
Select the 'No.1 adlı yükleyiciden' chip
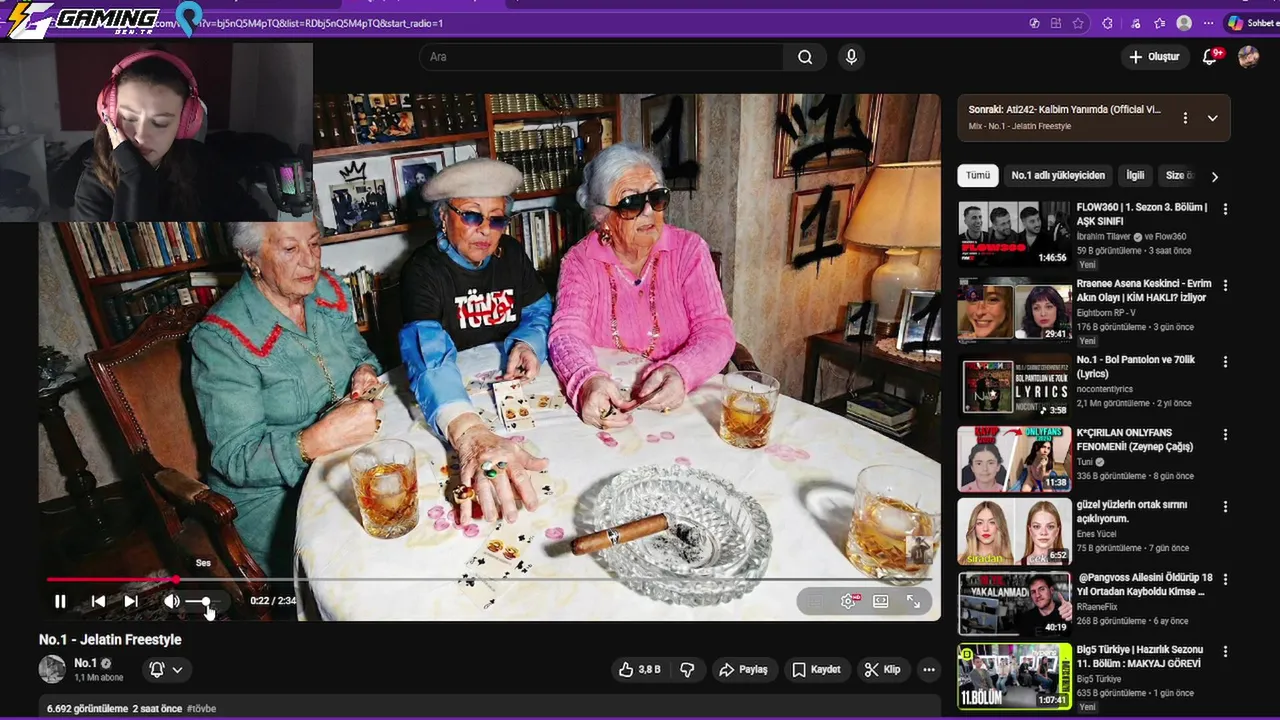tap(1058, 175)
